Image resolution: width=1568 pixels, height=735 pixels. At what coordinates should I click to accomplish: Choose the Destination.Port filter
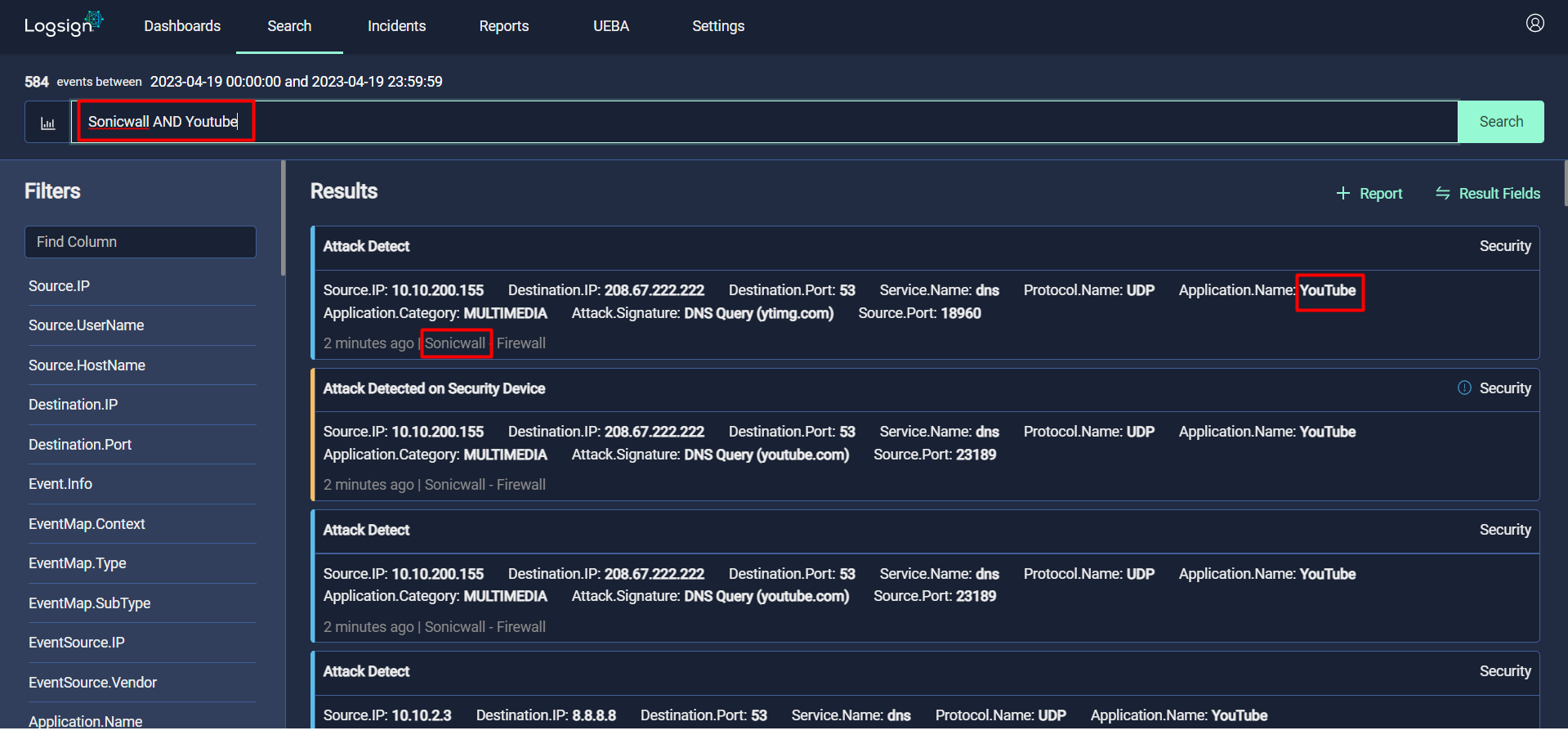(79, 445)
